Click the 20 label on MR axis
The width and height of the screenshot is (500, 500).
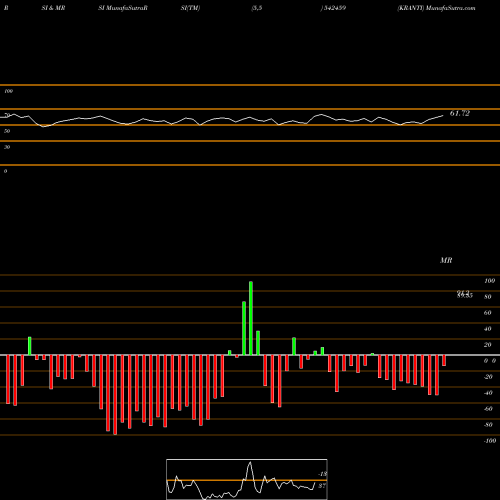(x=488, y=345)
